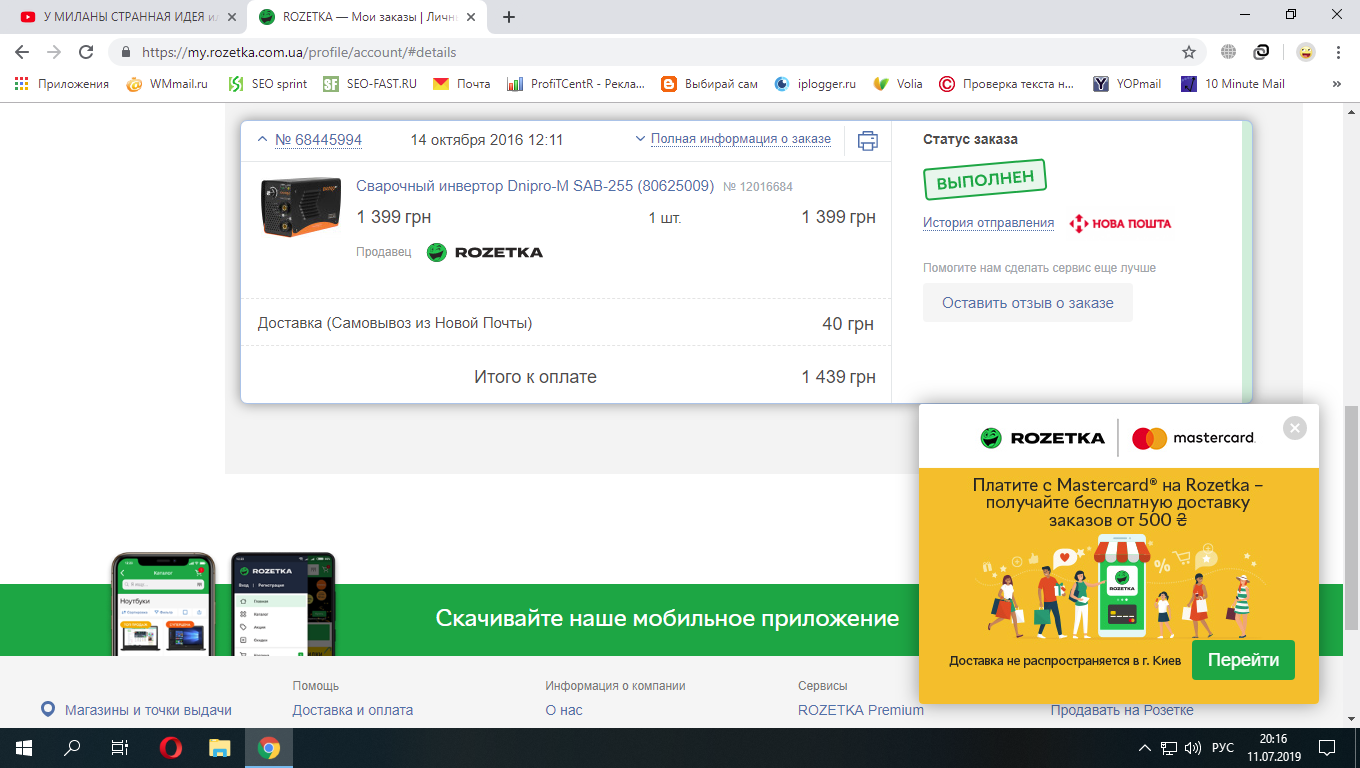The image size is (1360, 768).
Task: Click ROZETKA logo in promo popup
Action: tap(1042, 438)
